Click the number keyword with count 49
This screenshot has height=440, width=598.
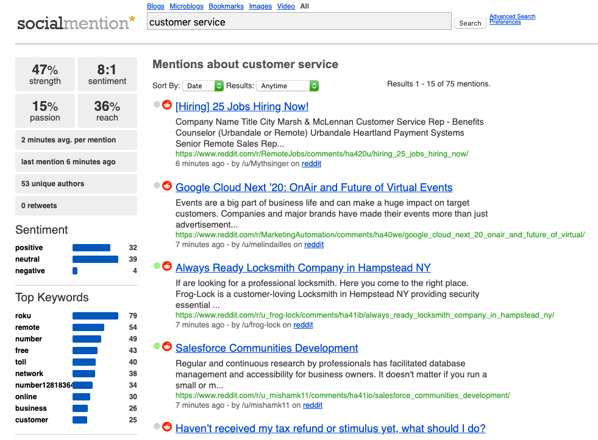click(29, 339)
